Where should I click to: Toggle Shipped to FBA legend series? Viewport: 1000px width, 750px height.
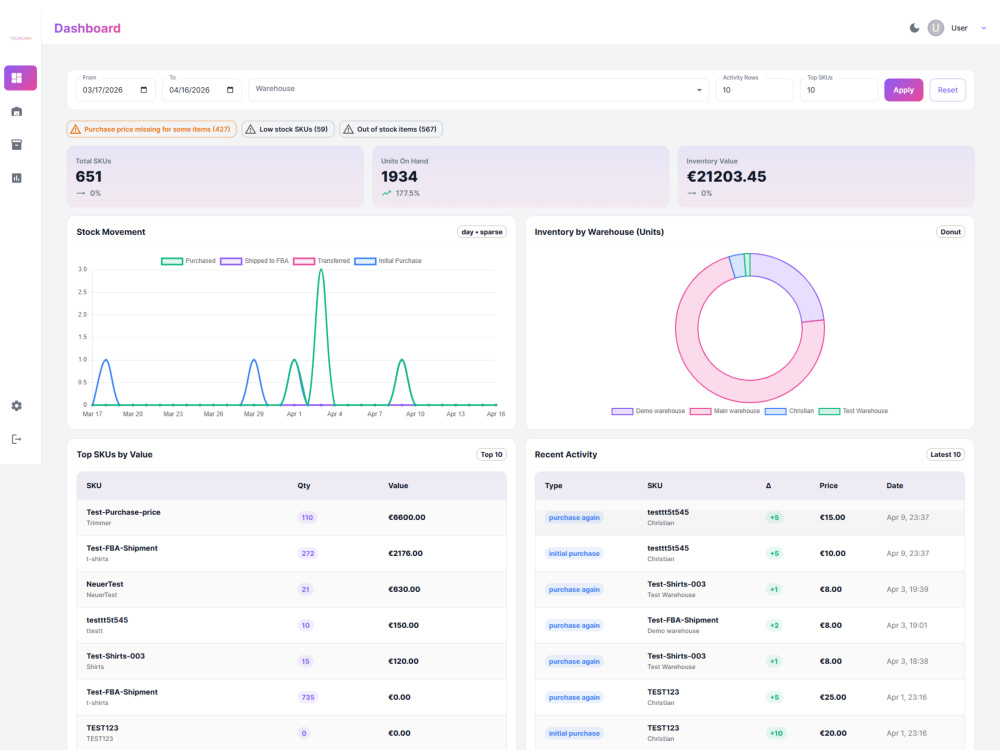pos(254,261)
